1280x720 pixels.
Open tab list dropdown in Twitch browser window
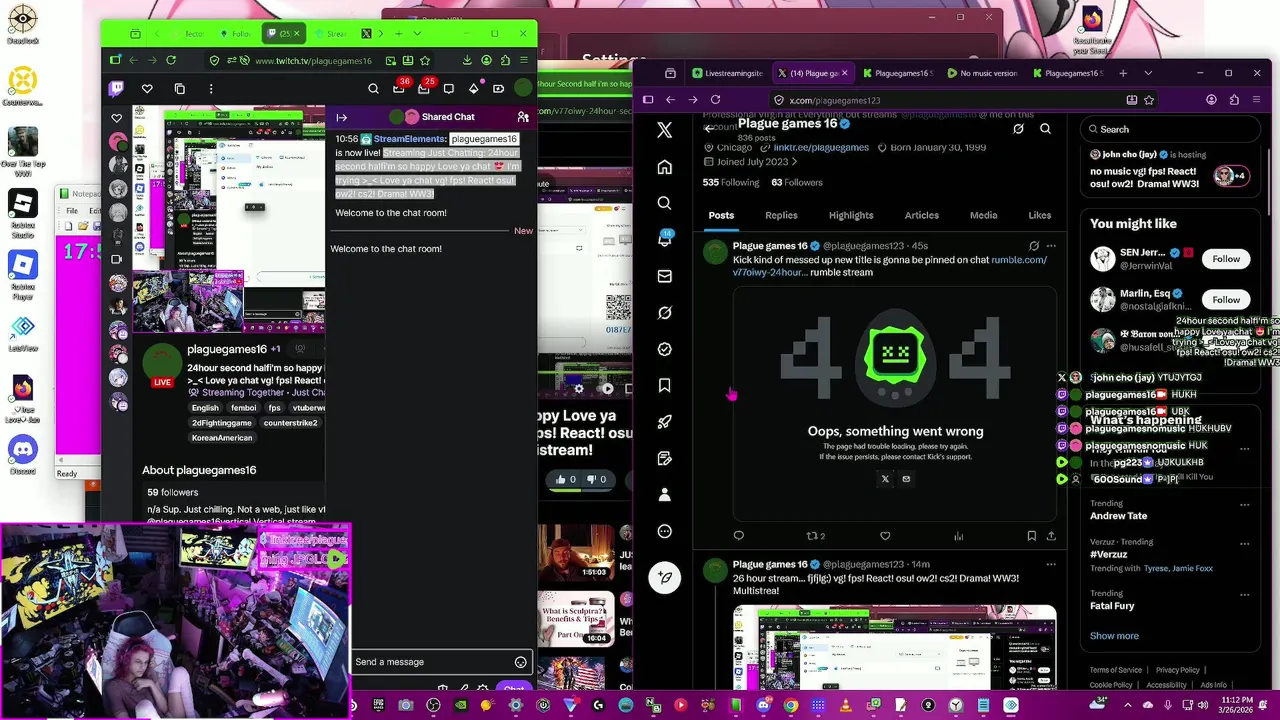(419, 33)
